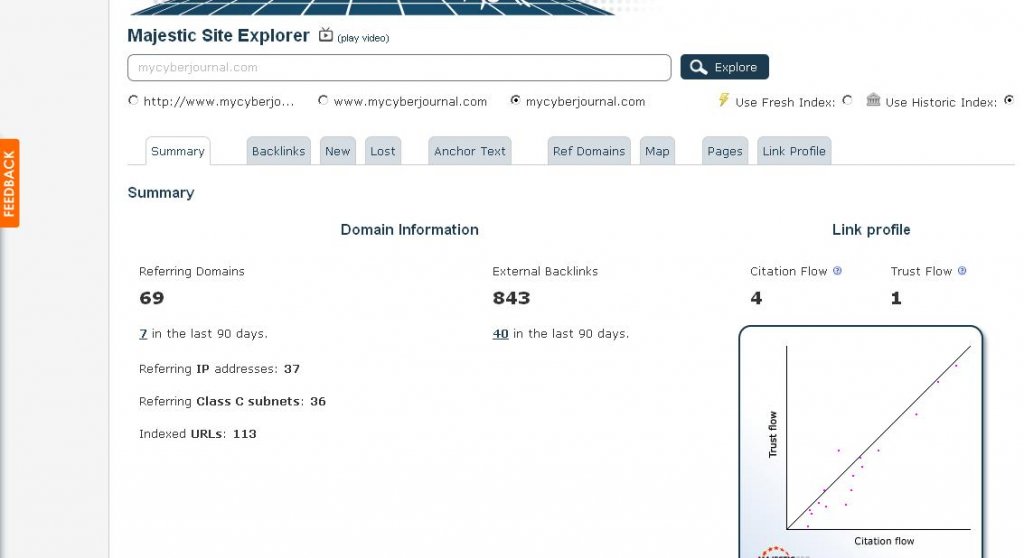
Task: Click the Domain Information heading
Action: click(409, 229)
